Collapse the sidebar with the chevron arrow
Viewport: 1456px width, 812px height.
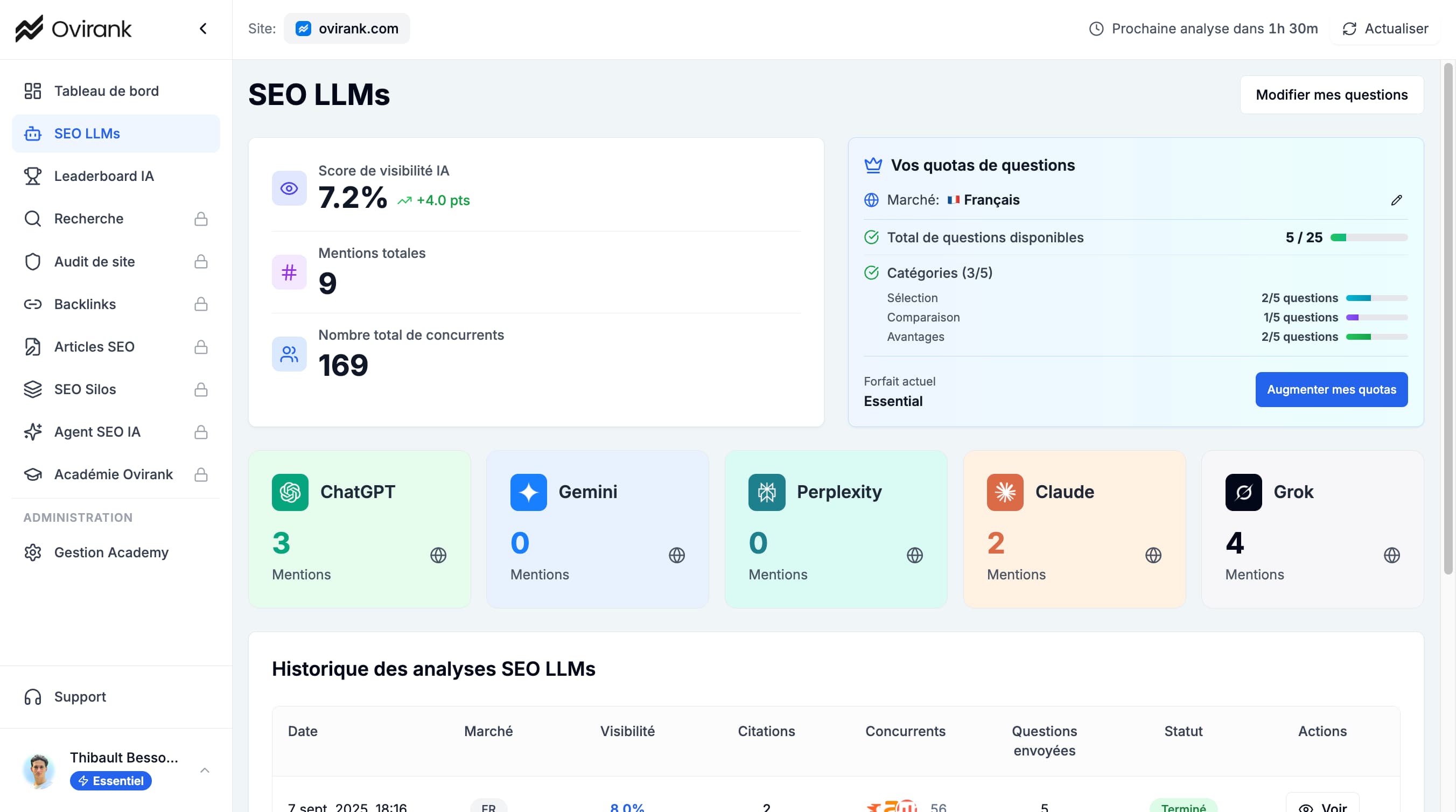203,28
